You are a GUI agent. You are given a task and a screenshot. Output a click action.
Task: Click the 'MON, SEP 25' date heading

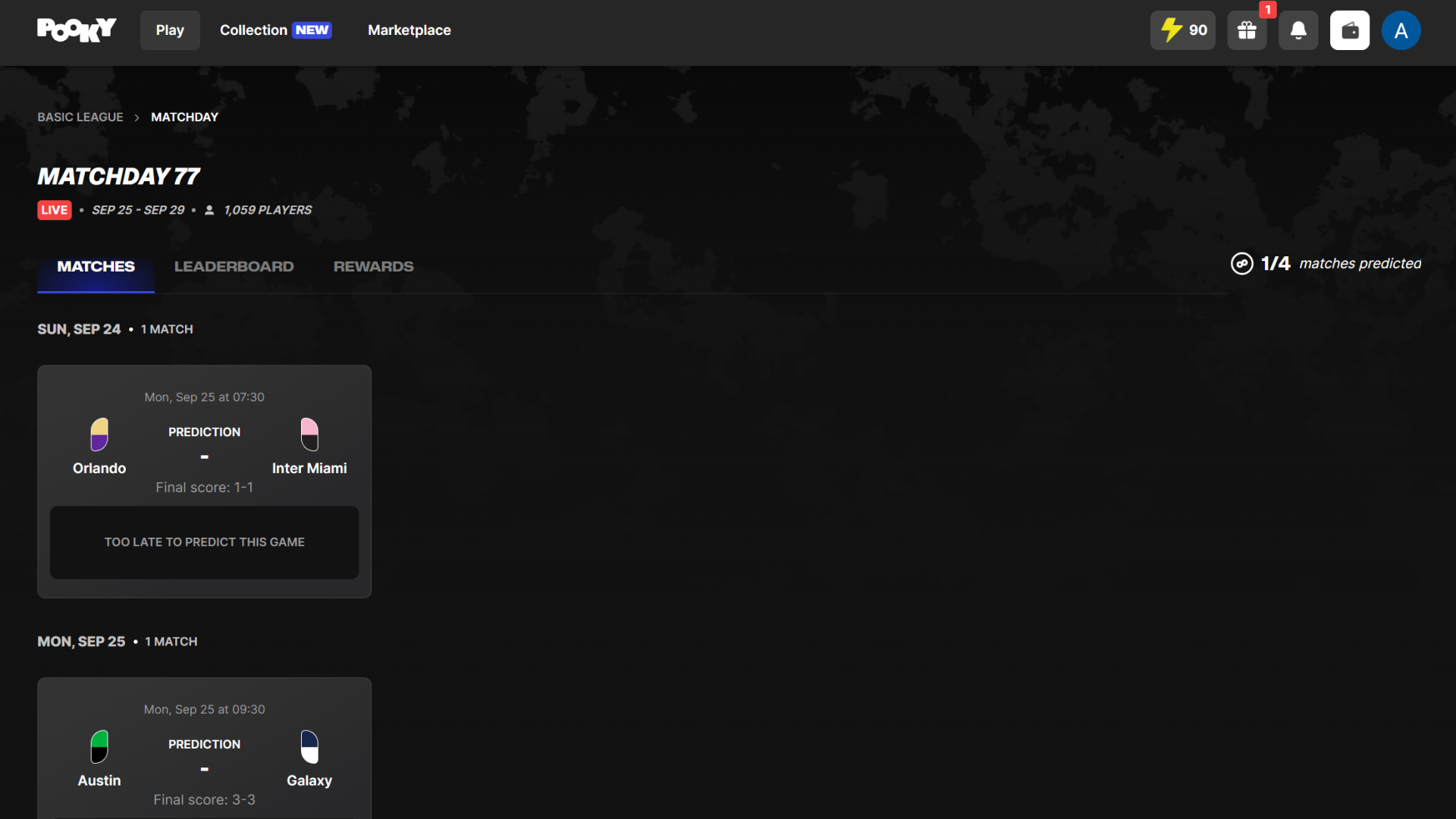tap(81, 642)
